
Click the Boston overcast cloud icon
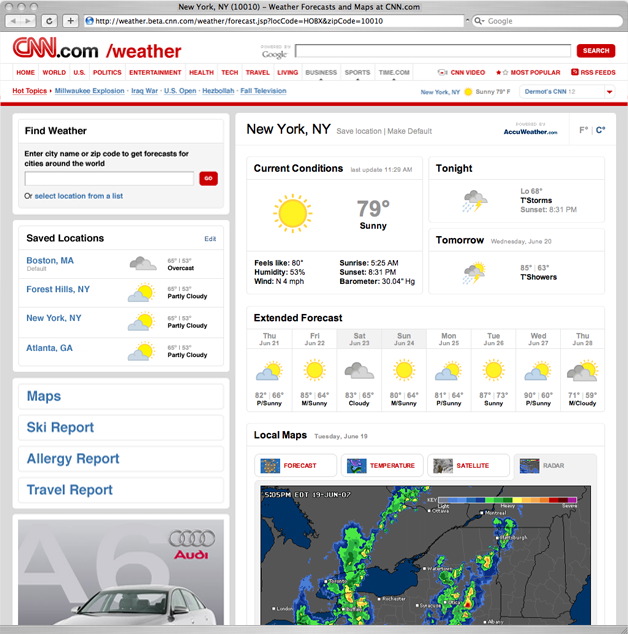tap(143, 263)
